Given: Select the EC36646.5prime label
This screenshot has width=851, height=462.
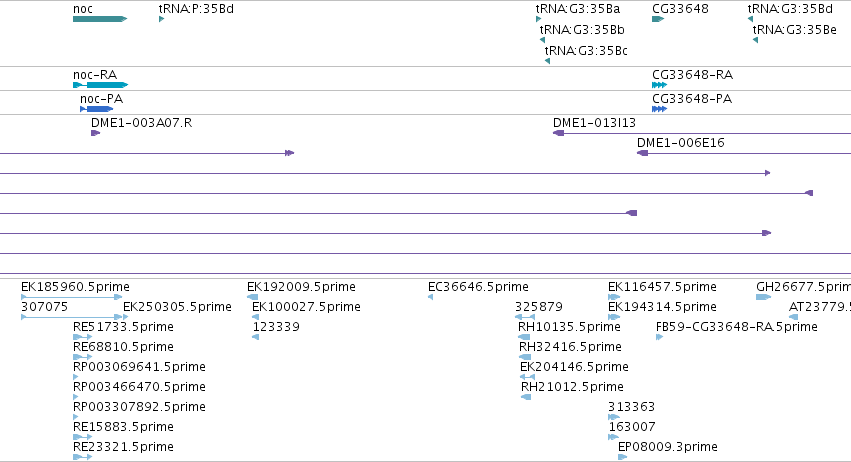Looking at the screenshot, I should (x=478, y=287).
